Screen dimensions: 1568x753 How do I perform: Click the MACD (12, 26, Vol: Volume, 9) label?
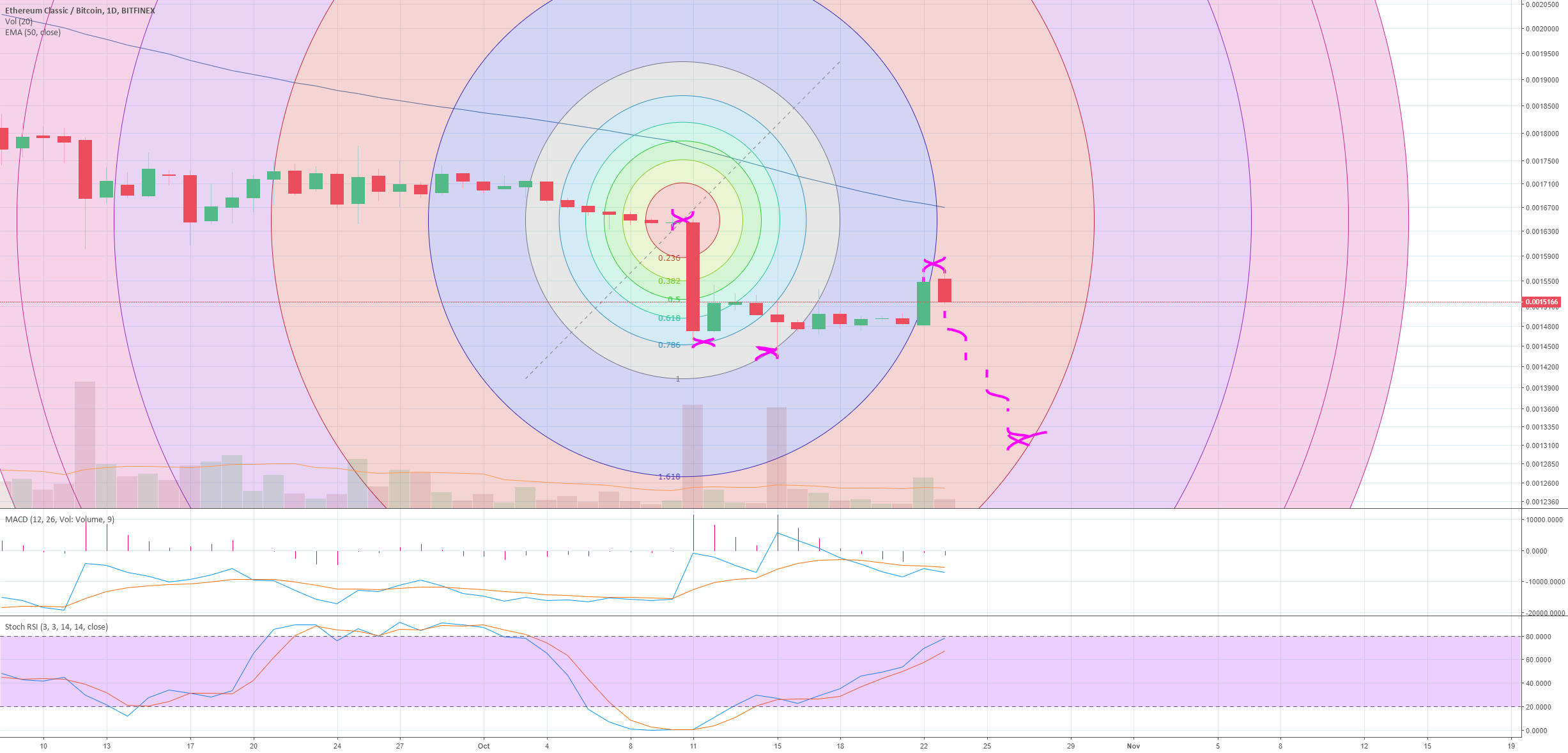tap(59, 519)
